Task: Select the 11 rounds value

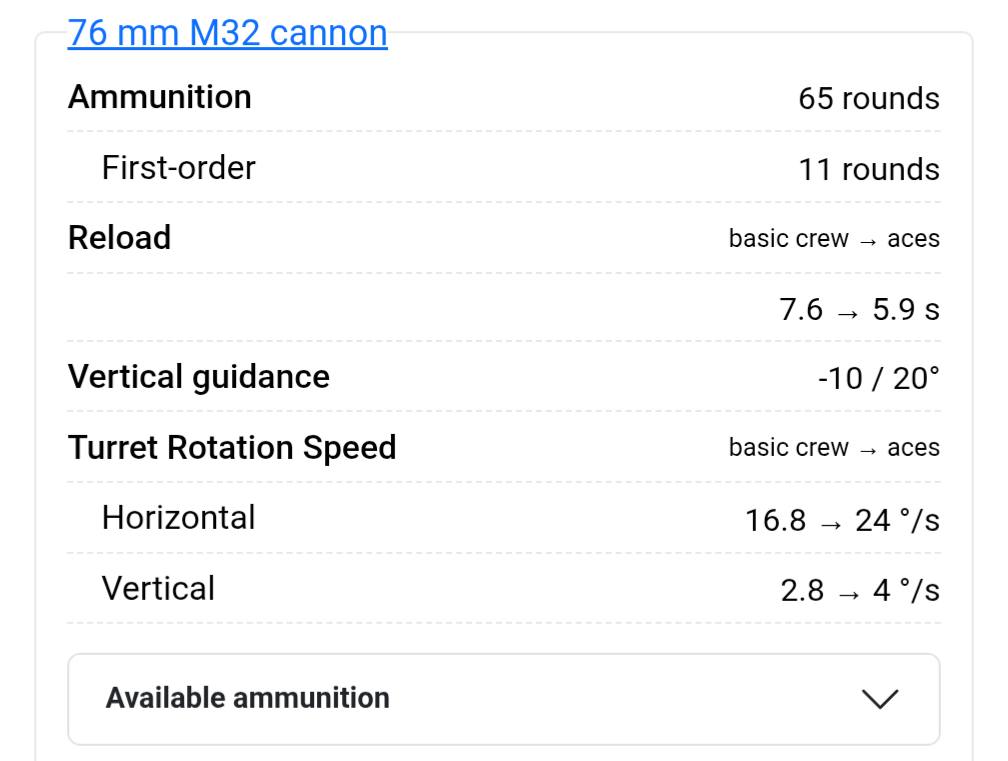Action: tap(868, 170)
